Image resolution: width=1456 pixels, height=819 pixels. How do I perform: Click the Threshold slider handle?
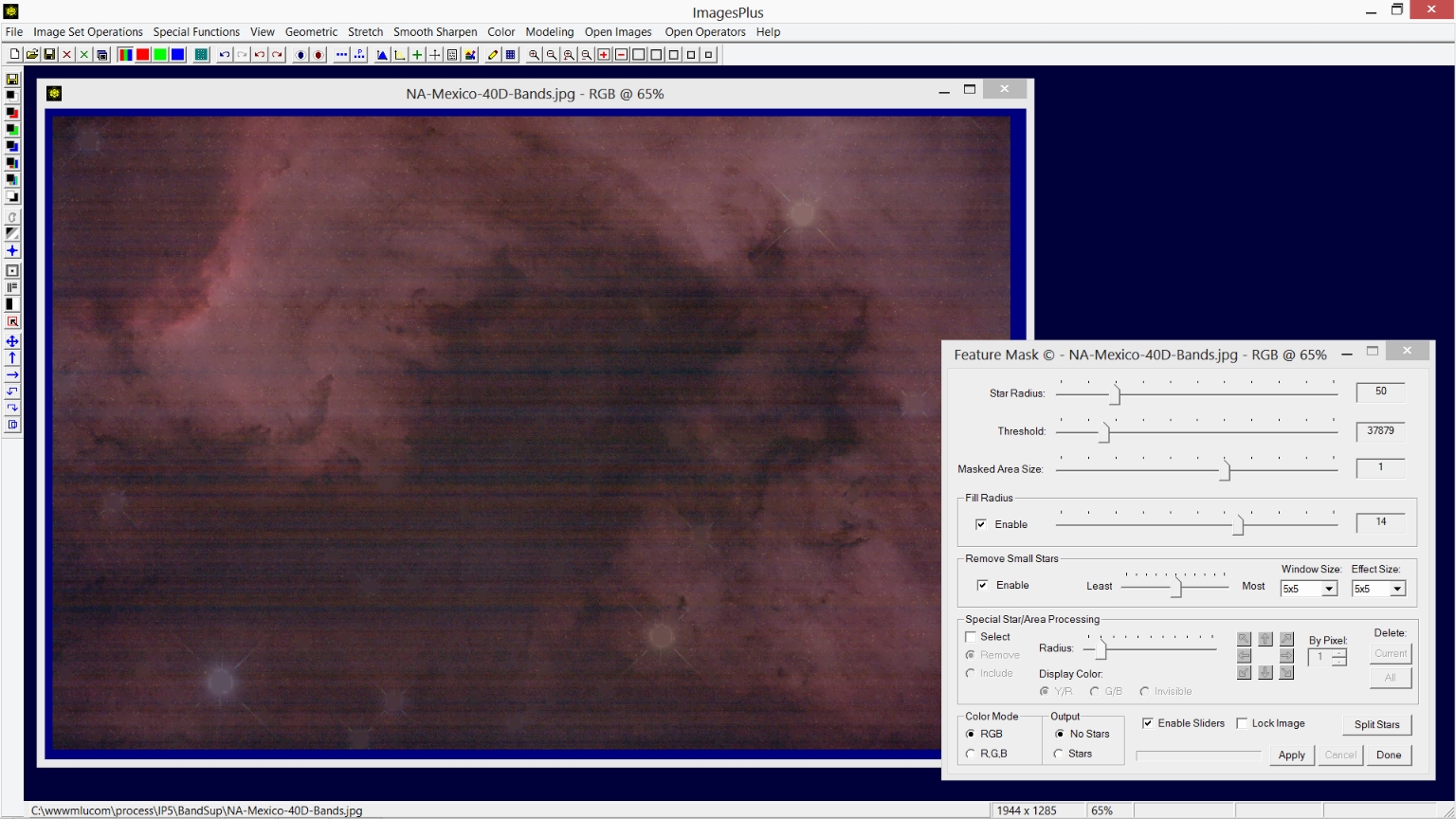(x=1104, y=432)
